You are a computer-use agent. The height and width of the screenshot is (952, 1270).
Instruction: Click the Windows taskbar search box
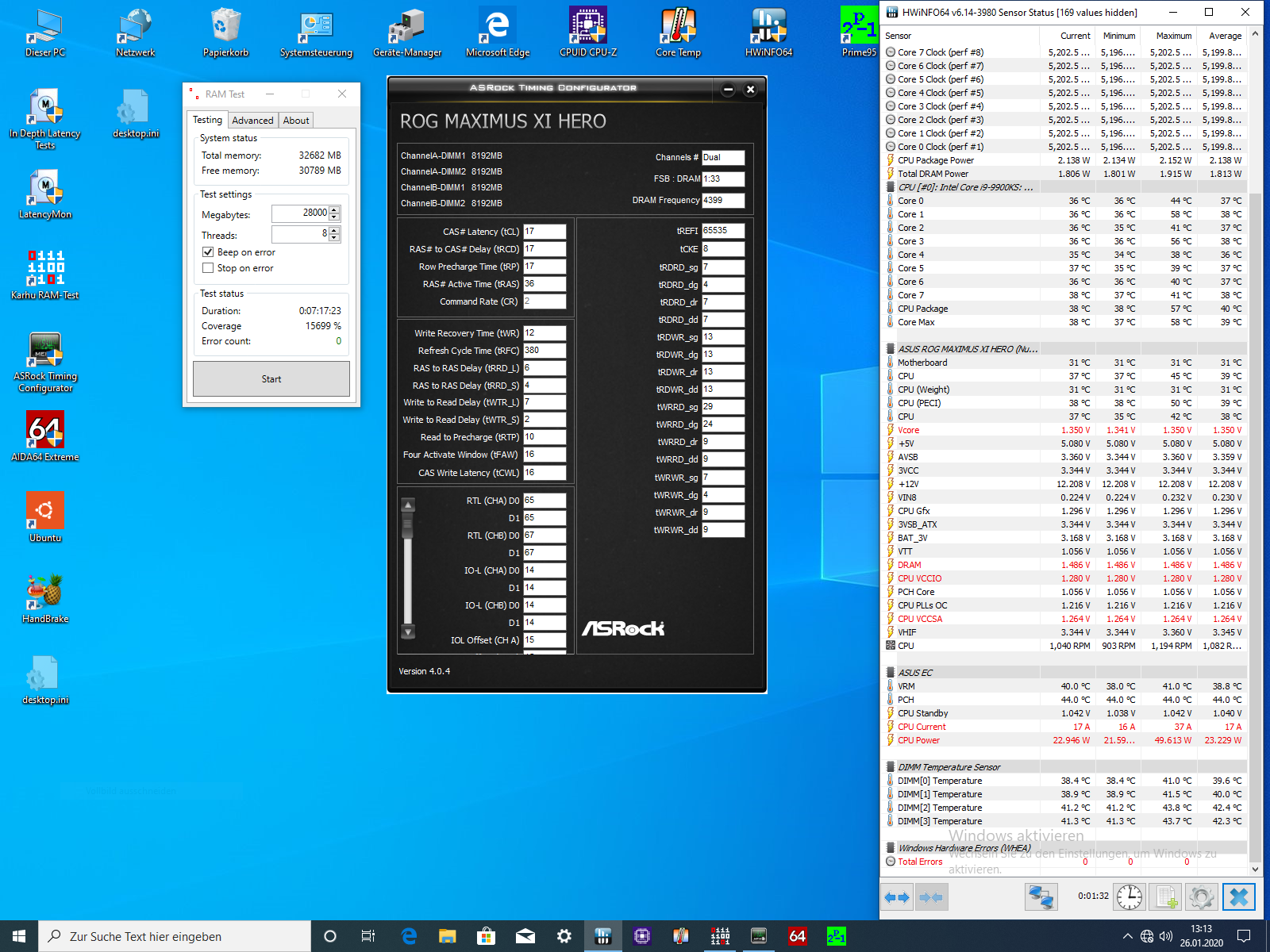coord(175,936)
